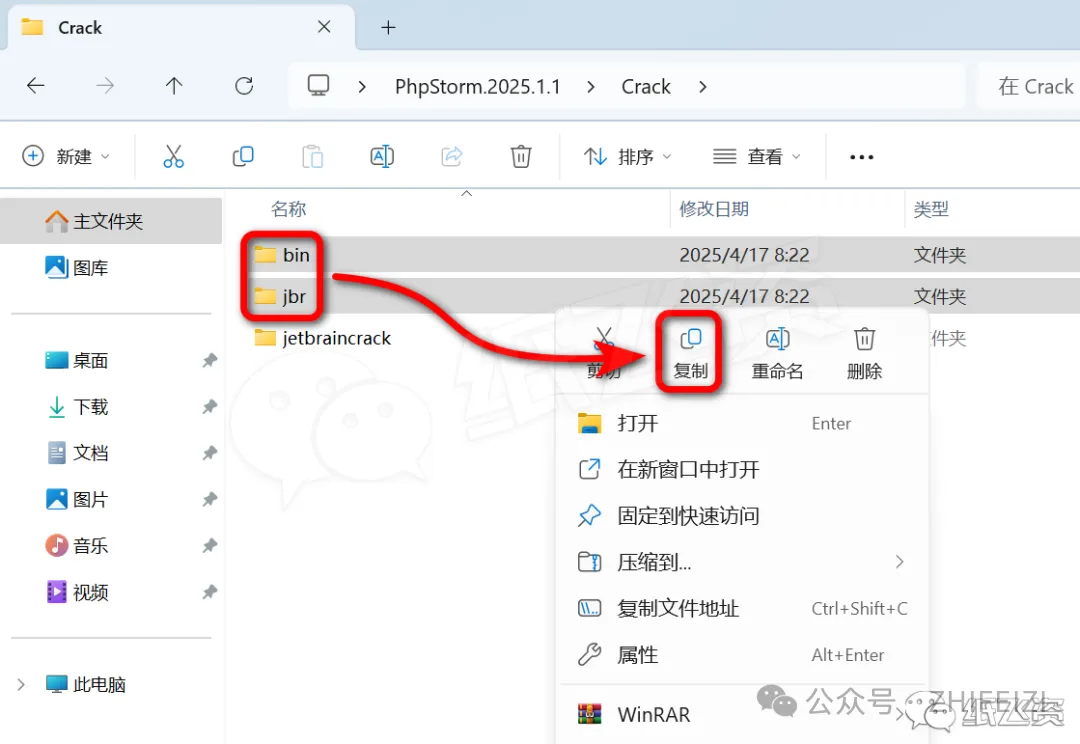Image resolution: width=1080 pixels, height=744 pixels.
Task: Expand the 此电脑 tree node
Action: [21, 685]
